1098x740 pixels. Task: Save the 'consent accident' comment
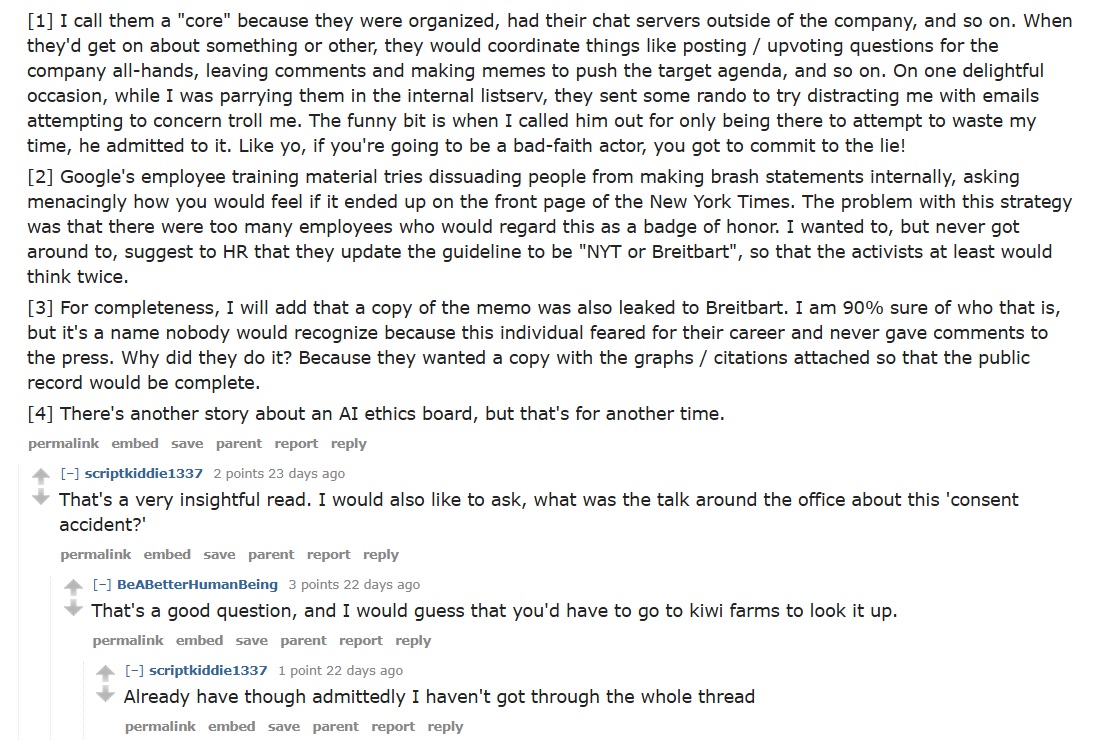(x=219, y=555)
